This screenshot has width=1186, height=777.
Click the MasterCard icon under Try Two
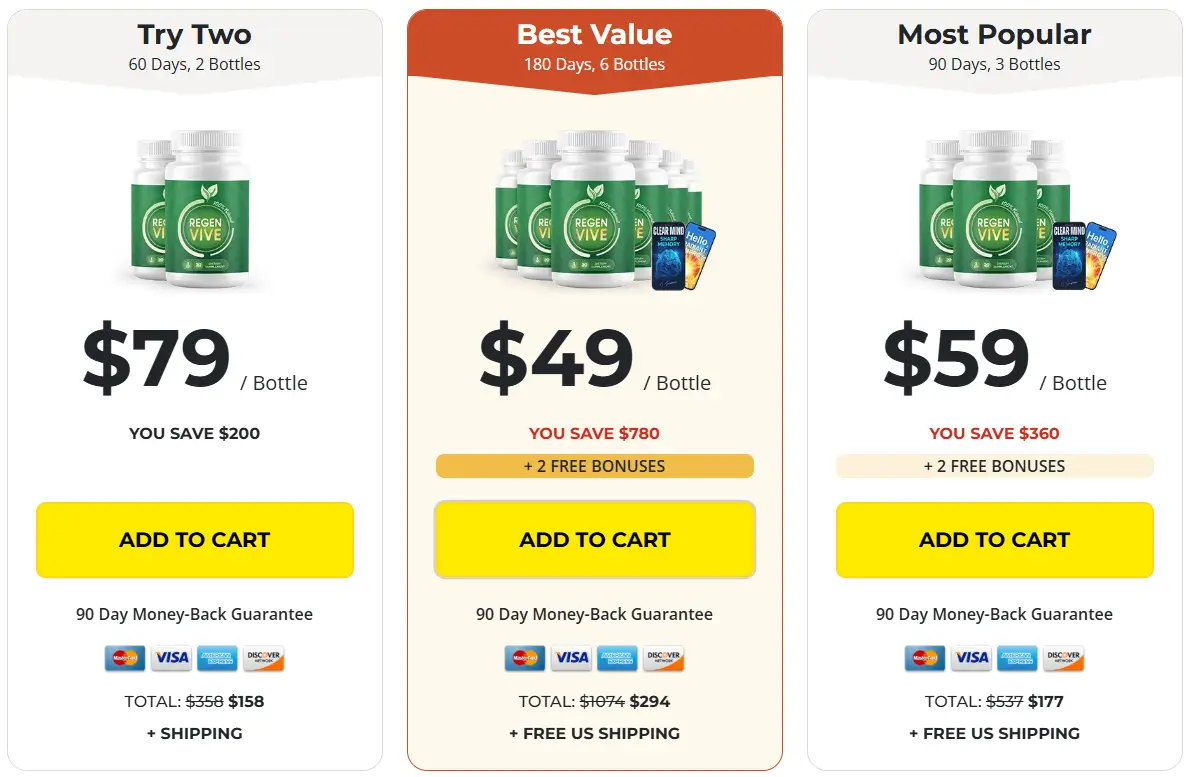[x=125, y=658]
